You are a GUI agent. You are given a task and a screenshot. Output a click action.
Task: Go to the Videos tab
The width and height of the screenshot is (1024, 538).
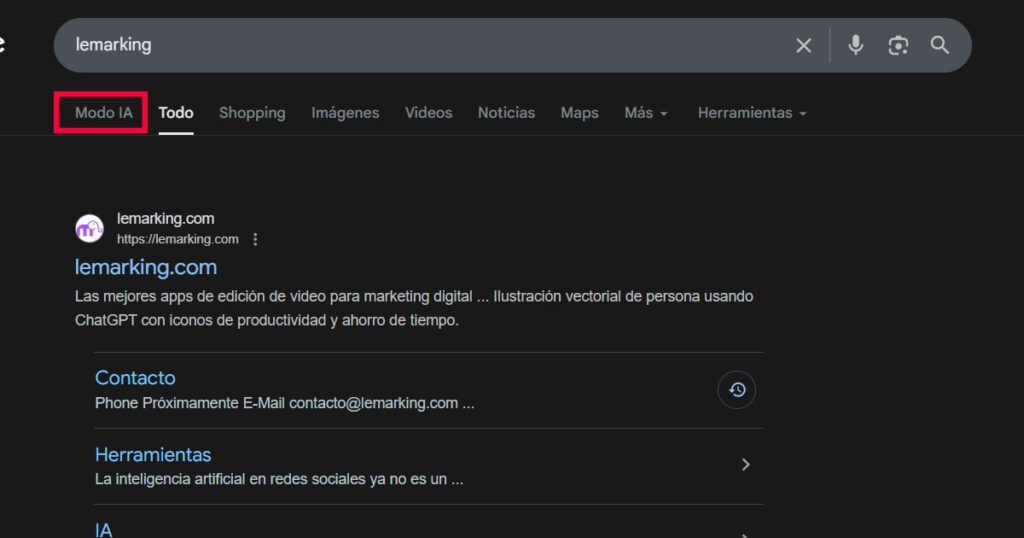click(x=428, y=113)
